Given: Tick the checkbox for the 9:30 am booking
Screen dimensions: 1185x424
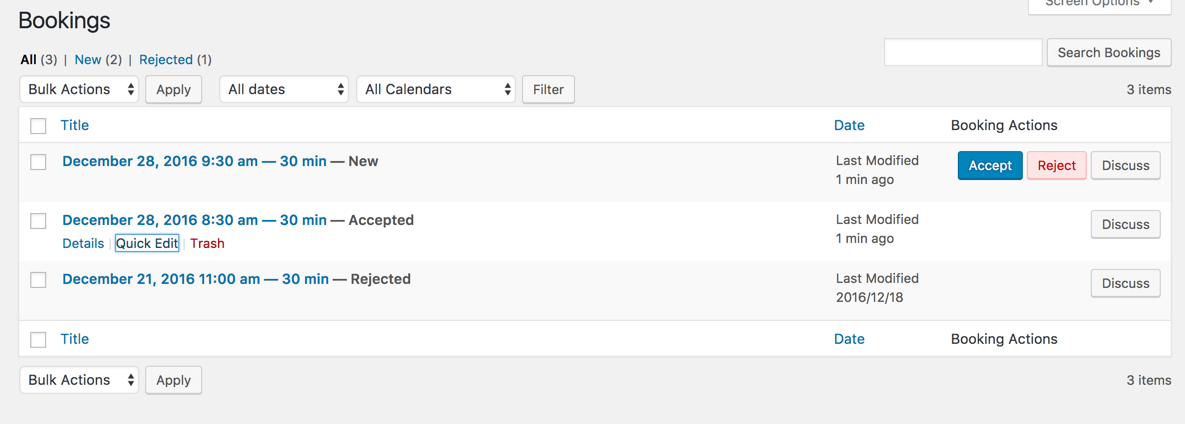Looking at the screenshot, I should coord(38,162).
